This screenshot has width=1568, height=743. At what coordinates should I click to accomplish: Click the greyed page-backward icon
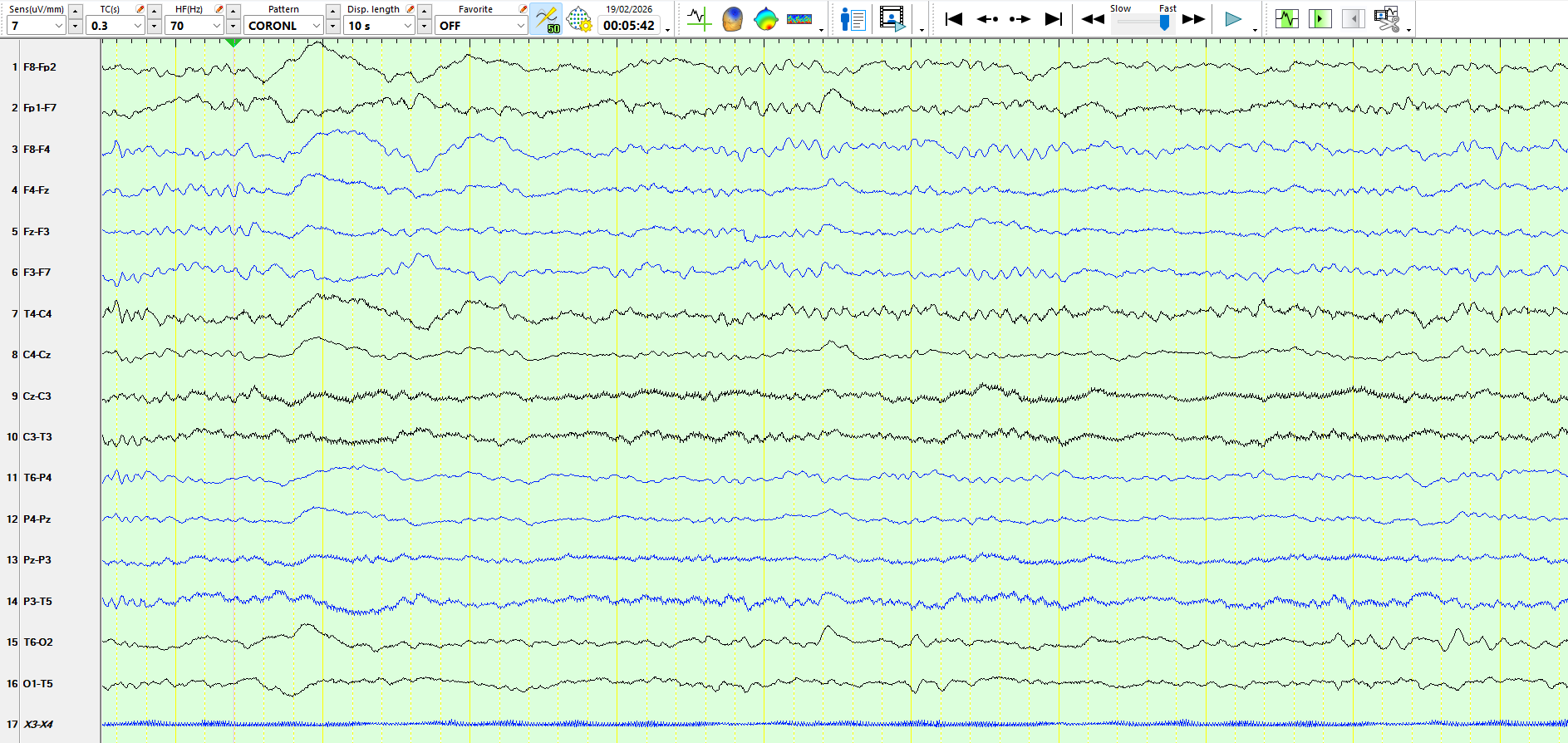point(1353,18)
